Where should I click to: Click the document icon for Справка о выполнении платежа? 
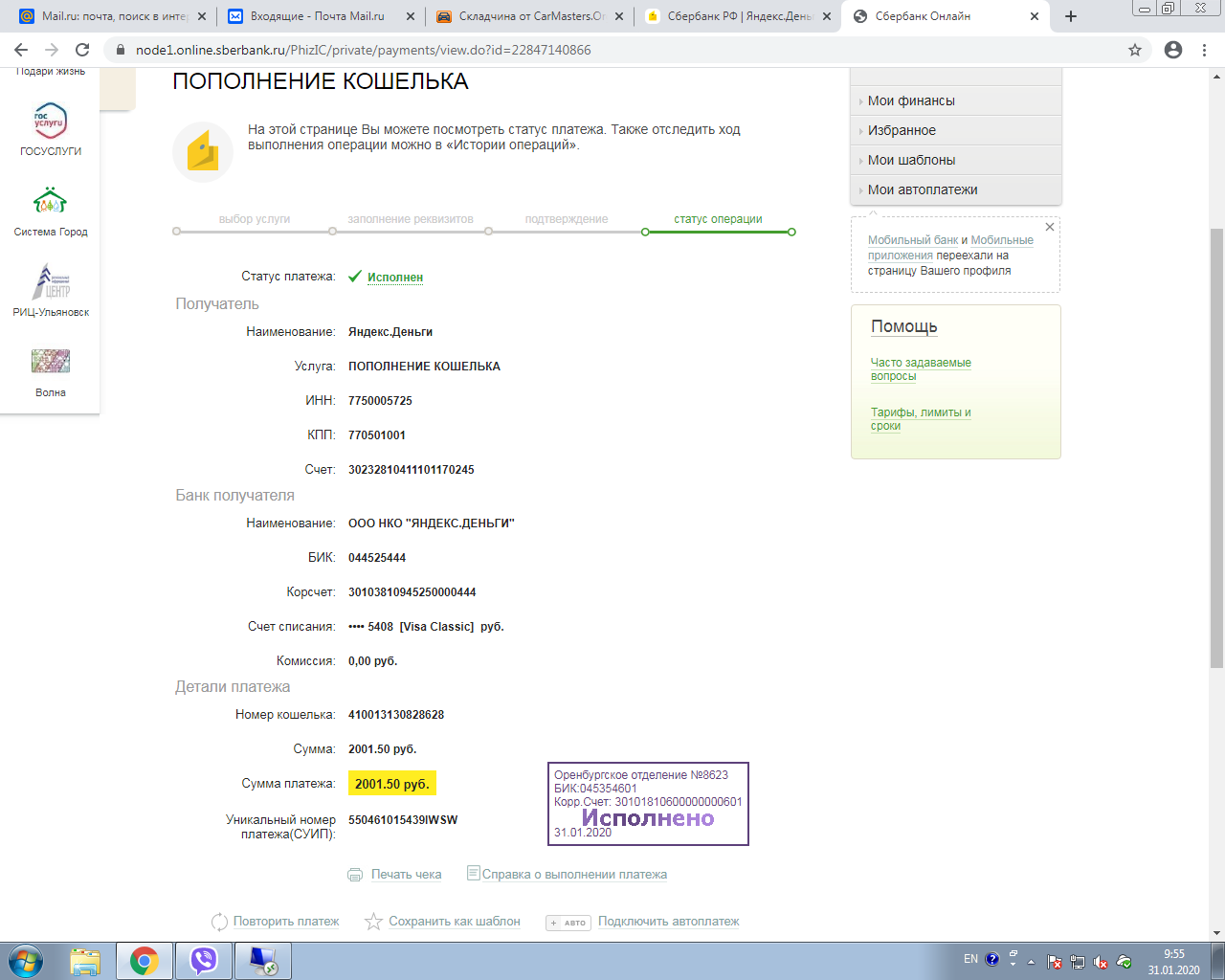click(473, 873)
